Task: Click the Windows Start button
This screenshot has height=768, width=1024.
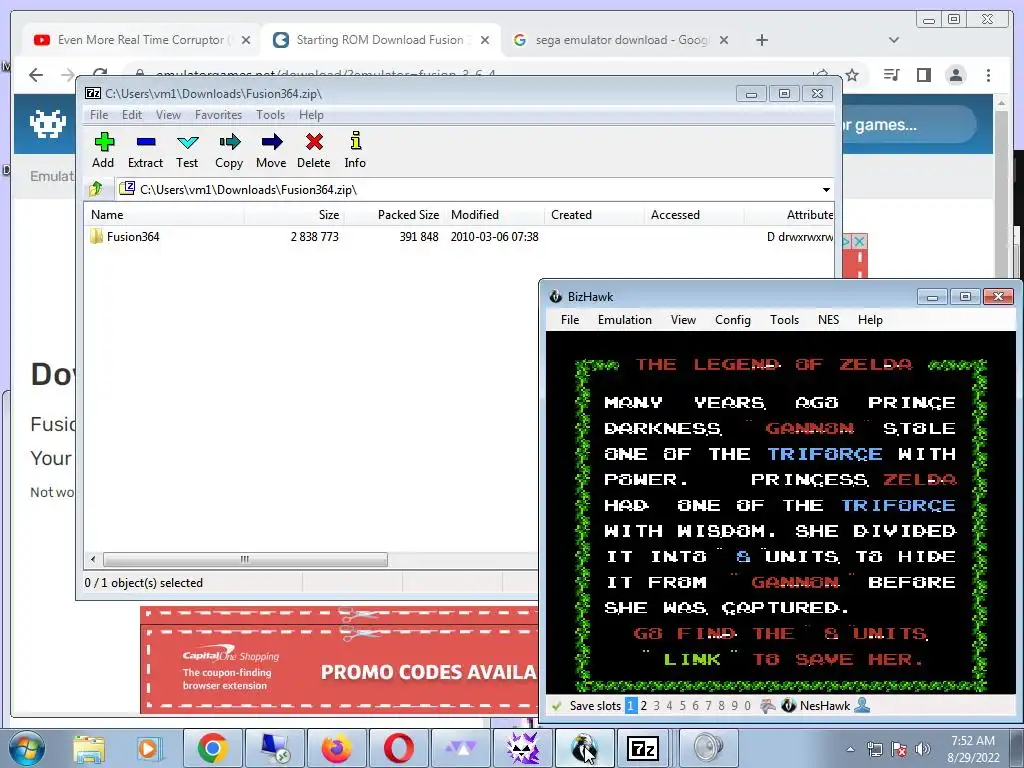Action: tap(26, 748)
